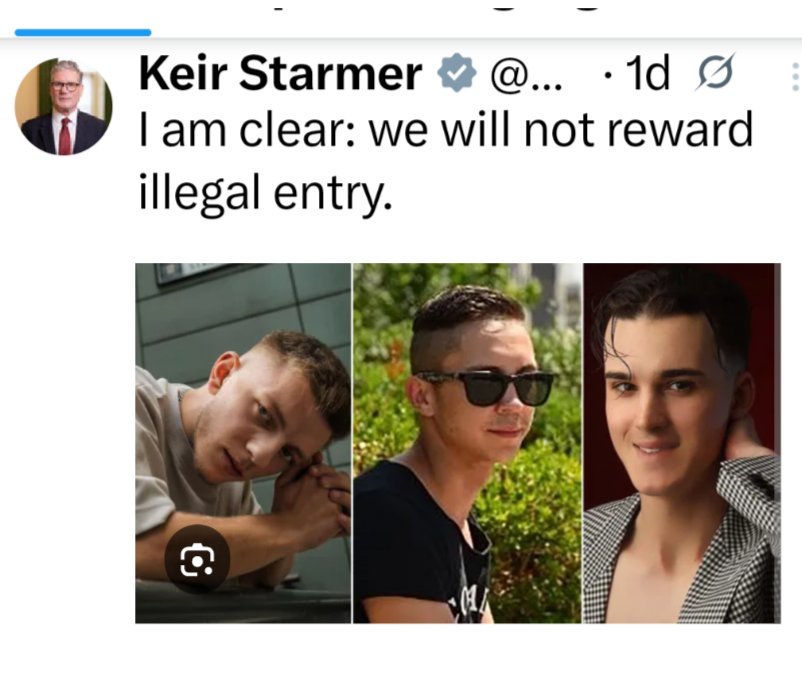This screenshot has width=802, height=688.
Task: Click the Keir Starmer display name
Action: (x=280, y=73)
